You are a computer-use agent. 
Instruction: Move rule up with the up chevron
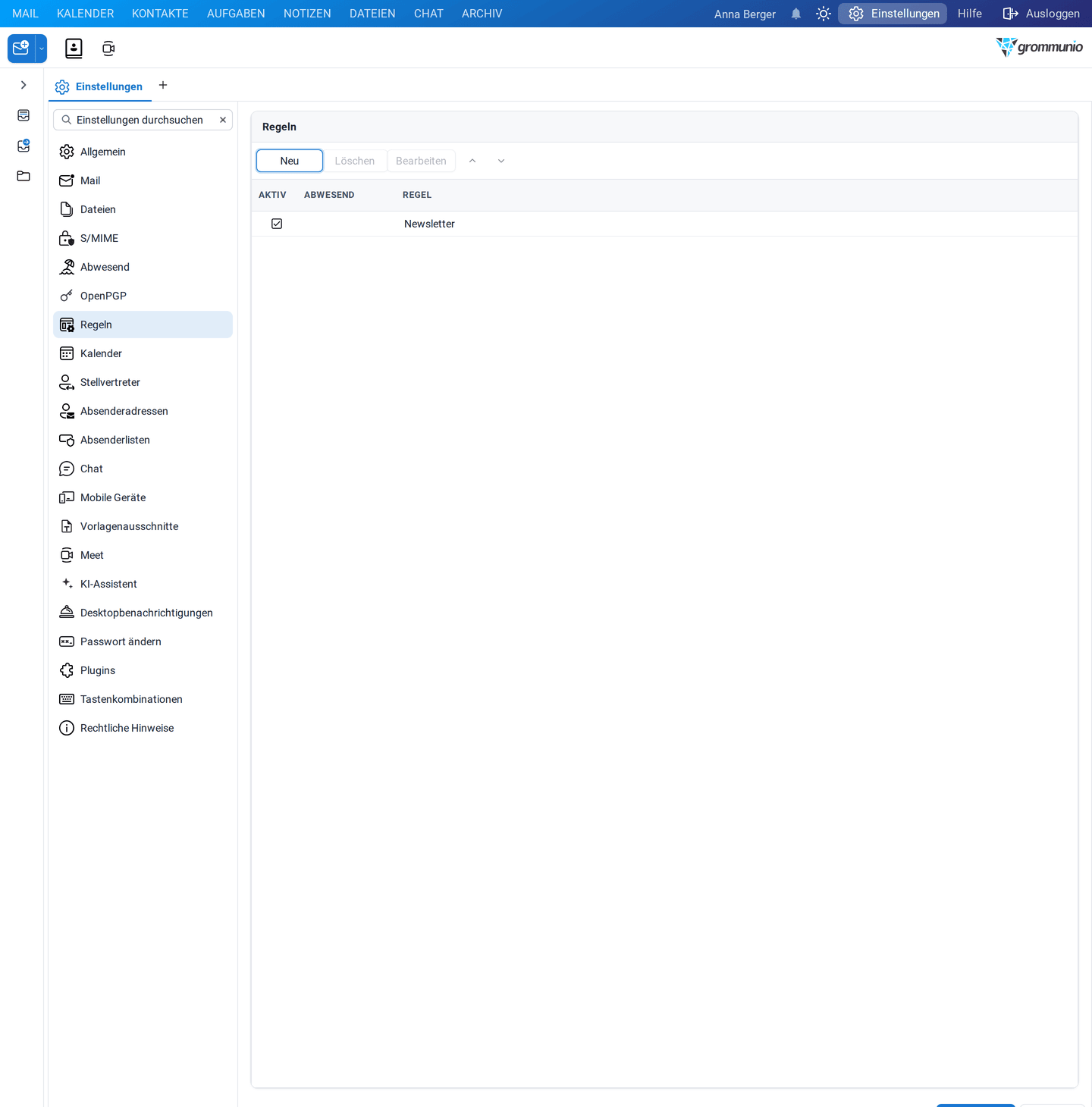[472, 161]
